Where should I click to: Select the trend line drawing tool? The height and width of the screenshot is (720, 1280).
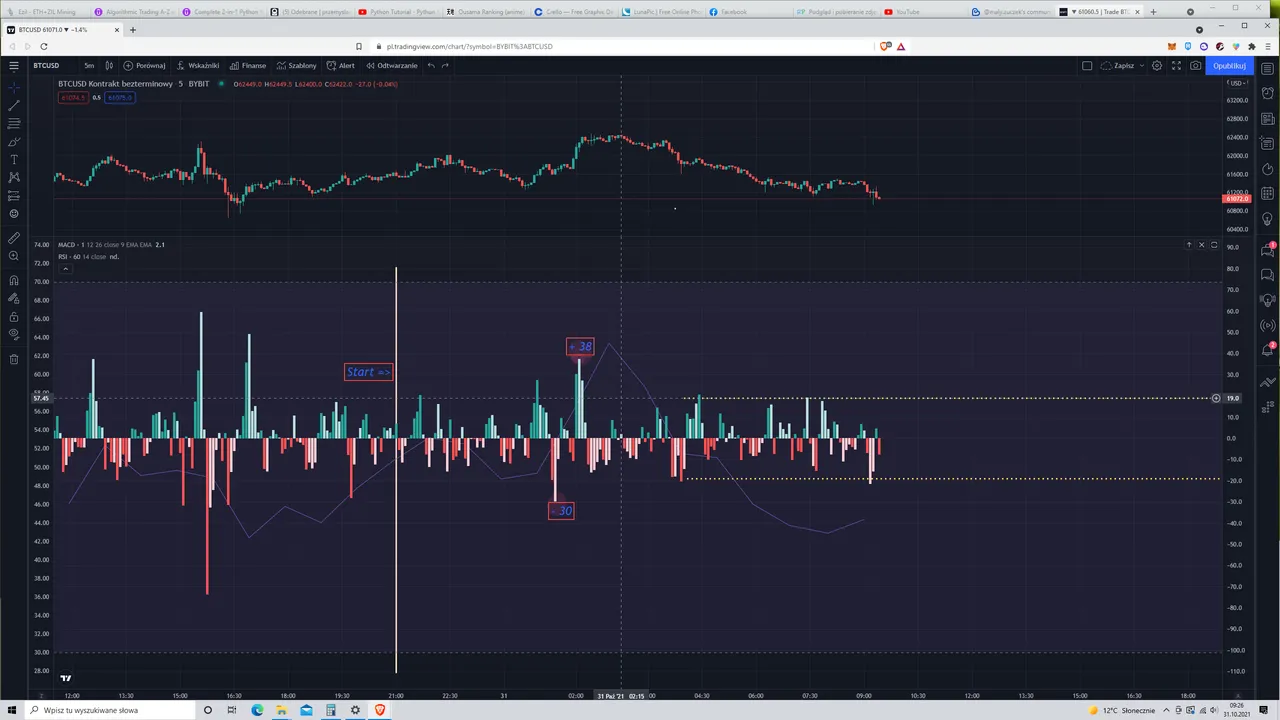click(14, 105)
